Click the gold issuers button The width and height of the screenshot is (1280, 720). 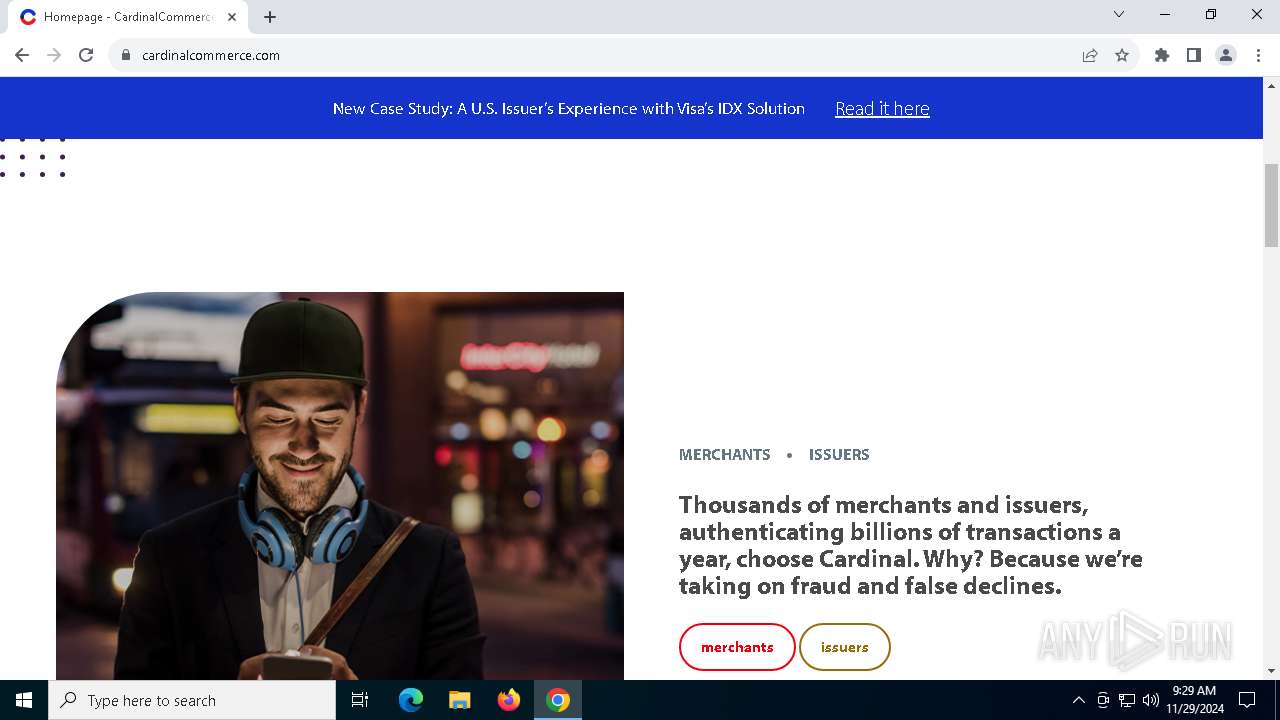click(x=845, y=647)
